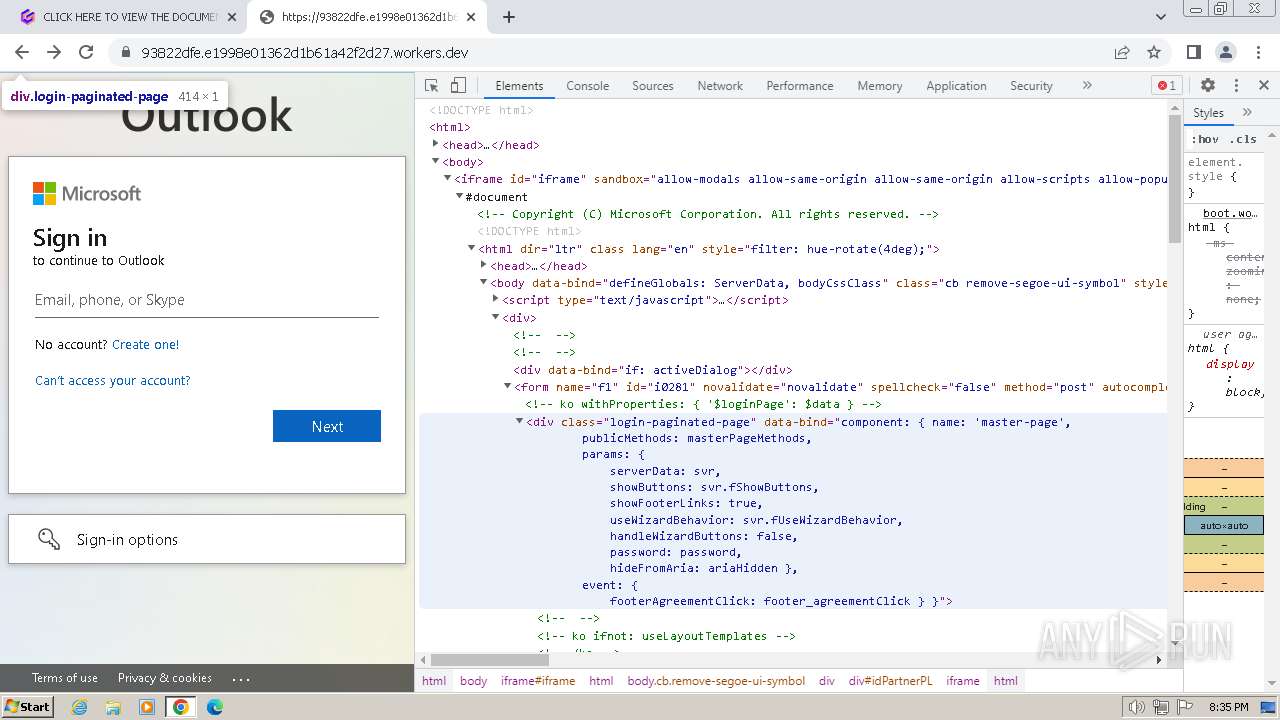Open the media player taskbar icon
This screenshot has width=1280, height=720.
pos(147,707)
